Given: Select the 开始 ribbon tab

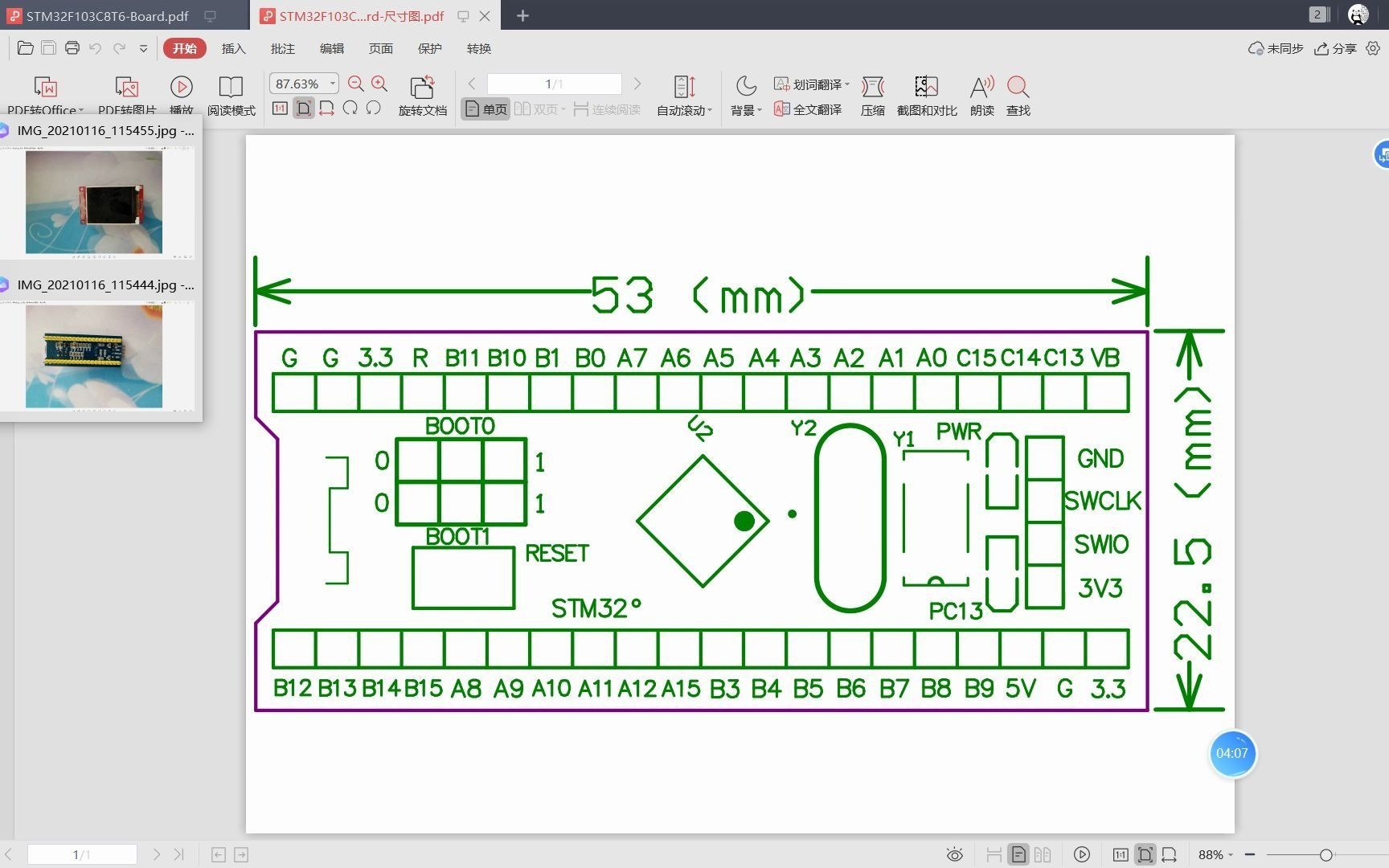Looking at the screenshot, I should coord(184,48).
